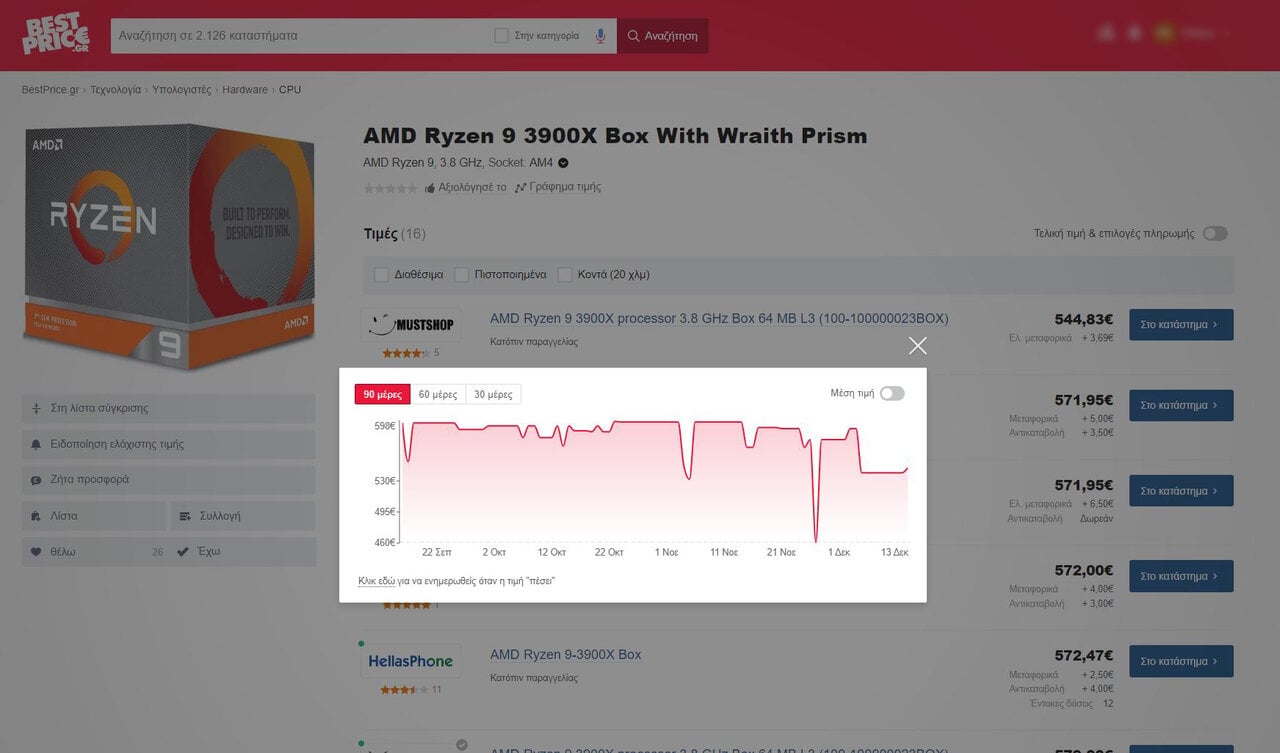Close the price chart popup with X
This screenshot has height=753, width=1280.
click(918, 346)
